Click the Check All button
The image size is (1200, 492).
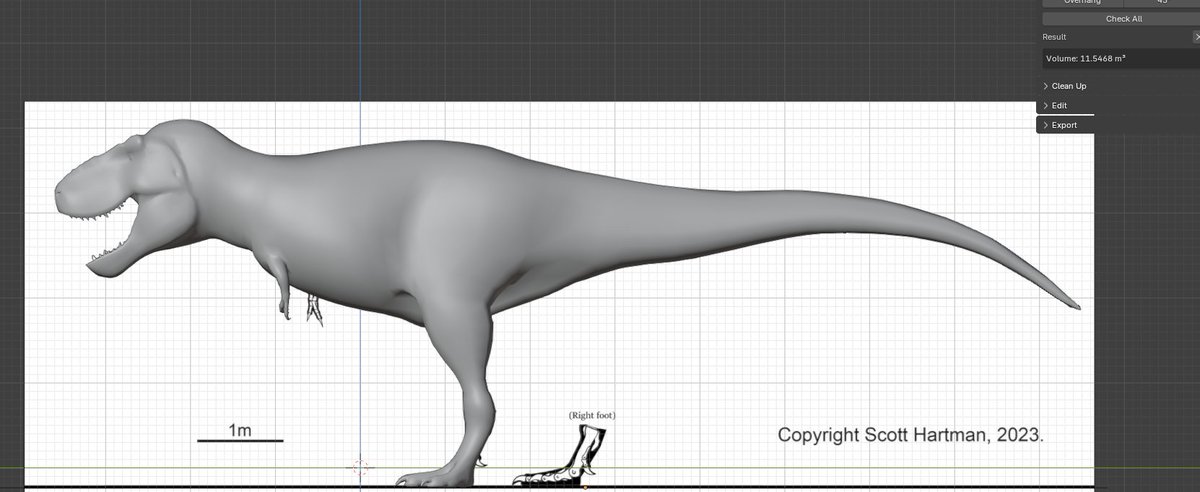click(1121, 19)
